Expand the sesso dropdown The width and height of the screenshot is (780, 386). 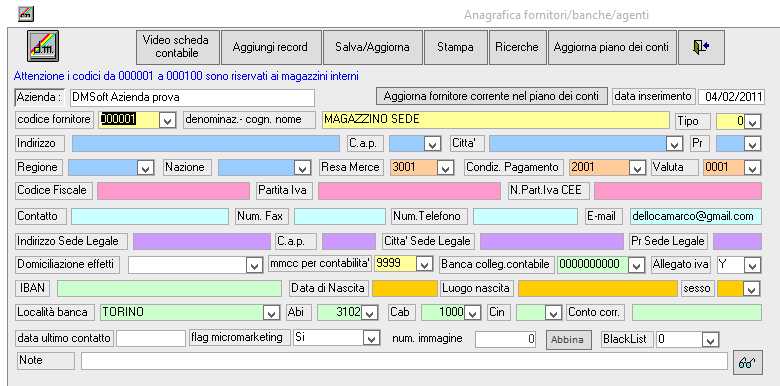click(x=753, y=288)
